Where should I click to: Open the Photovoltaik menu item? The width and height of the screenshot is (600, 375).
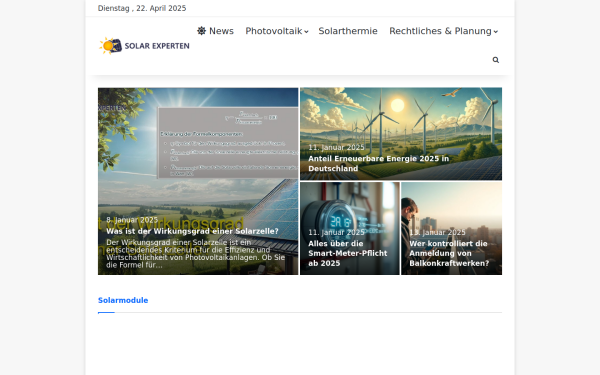point(274,31)
